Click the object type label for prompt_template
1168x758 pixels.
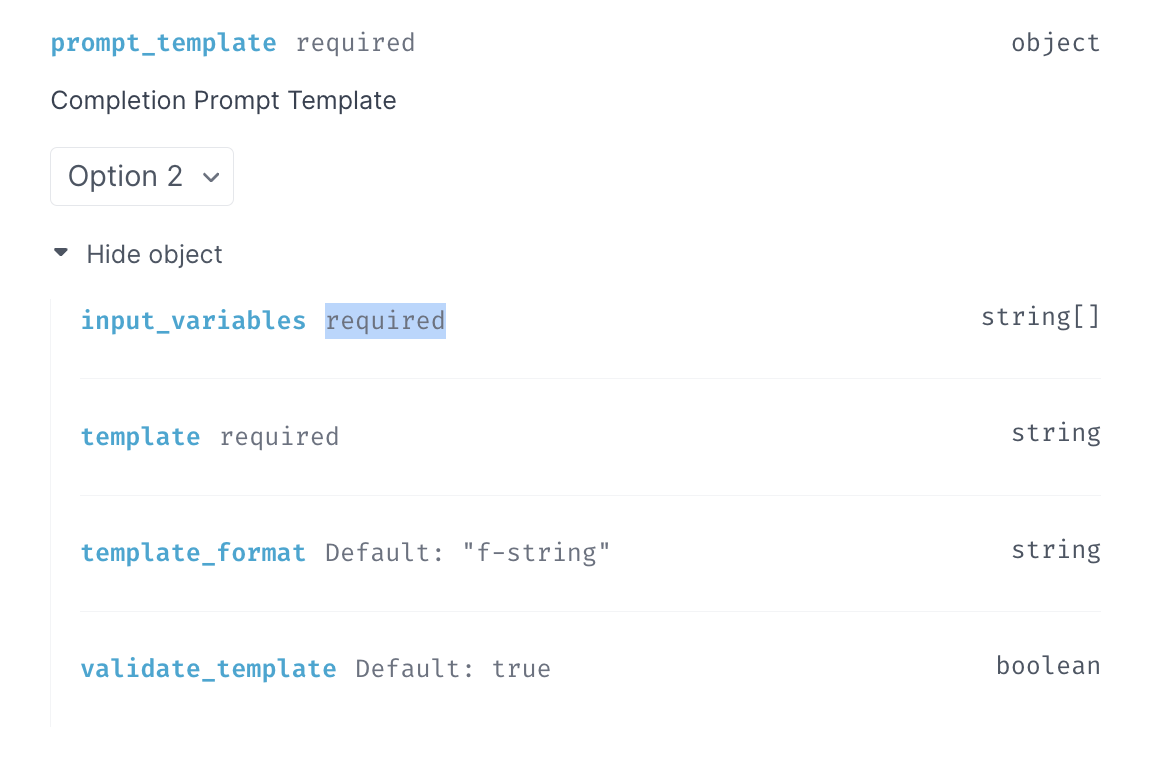(1056, 42)
